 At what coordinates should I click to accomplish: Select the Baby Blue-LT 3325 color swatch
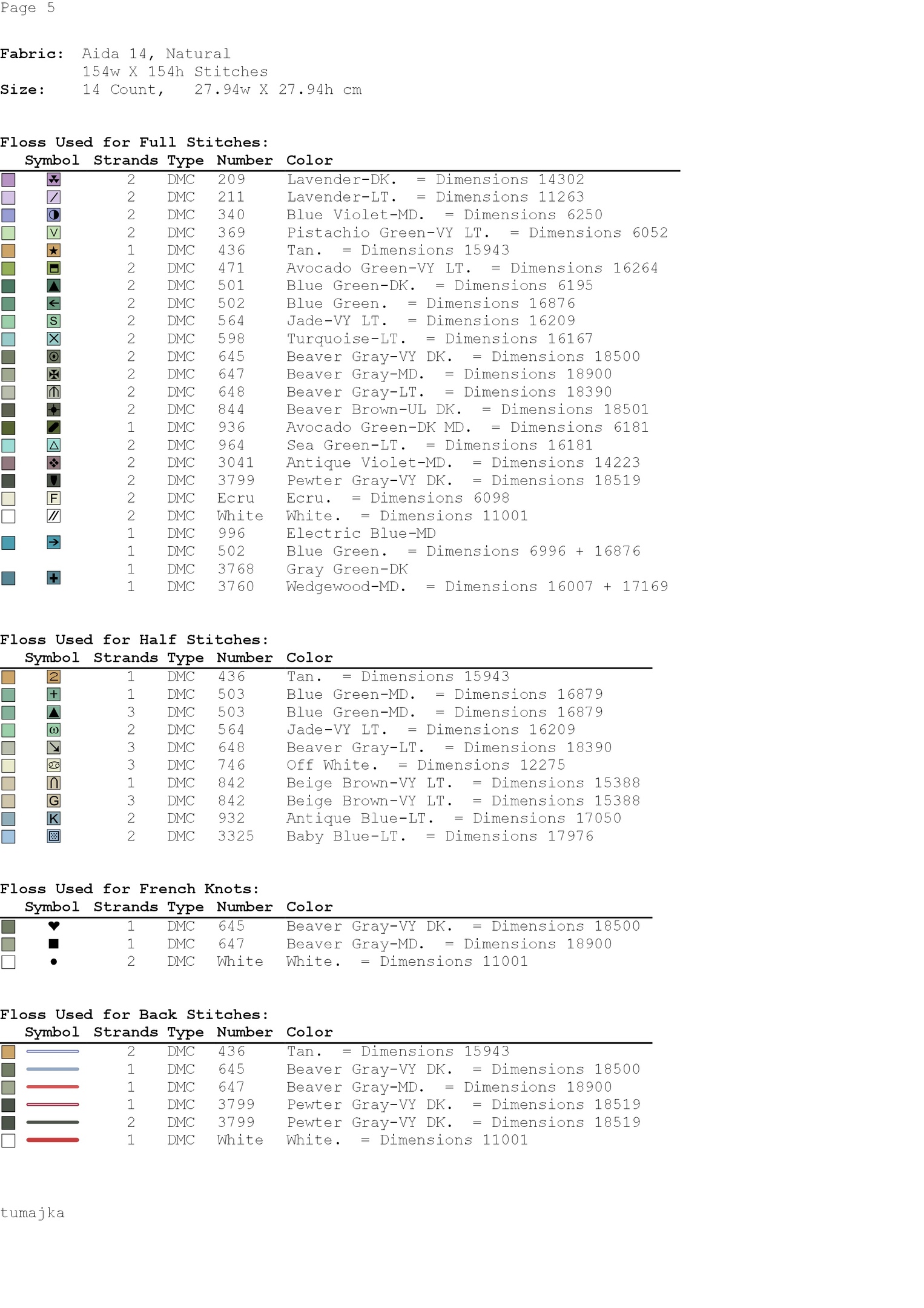(8, 837)
